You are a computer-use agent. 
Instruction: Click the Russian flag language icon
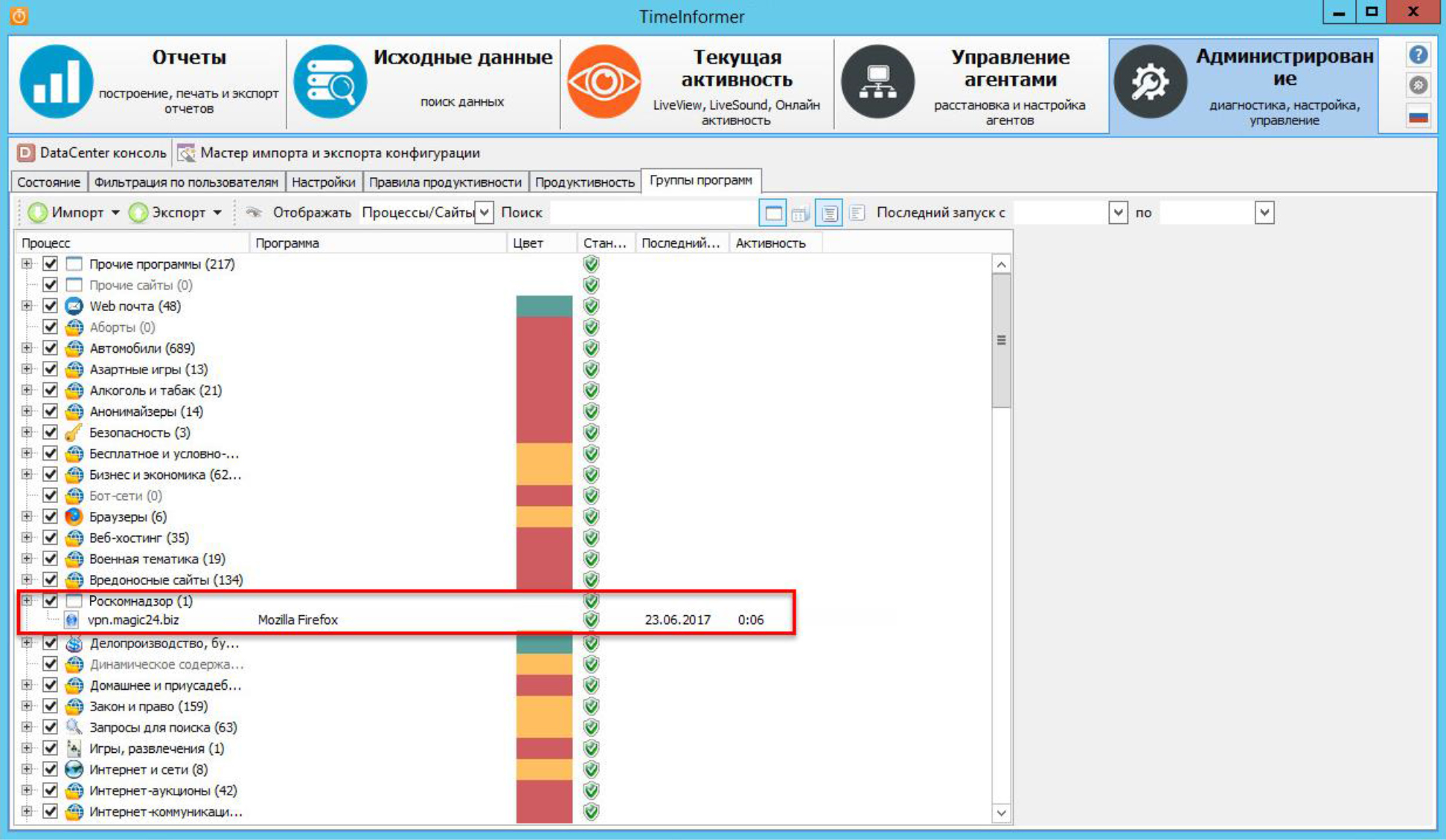1418,117
